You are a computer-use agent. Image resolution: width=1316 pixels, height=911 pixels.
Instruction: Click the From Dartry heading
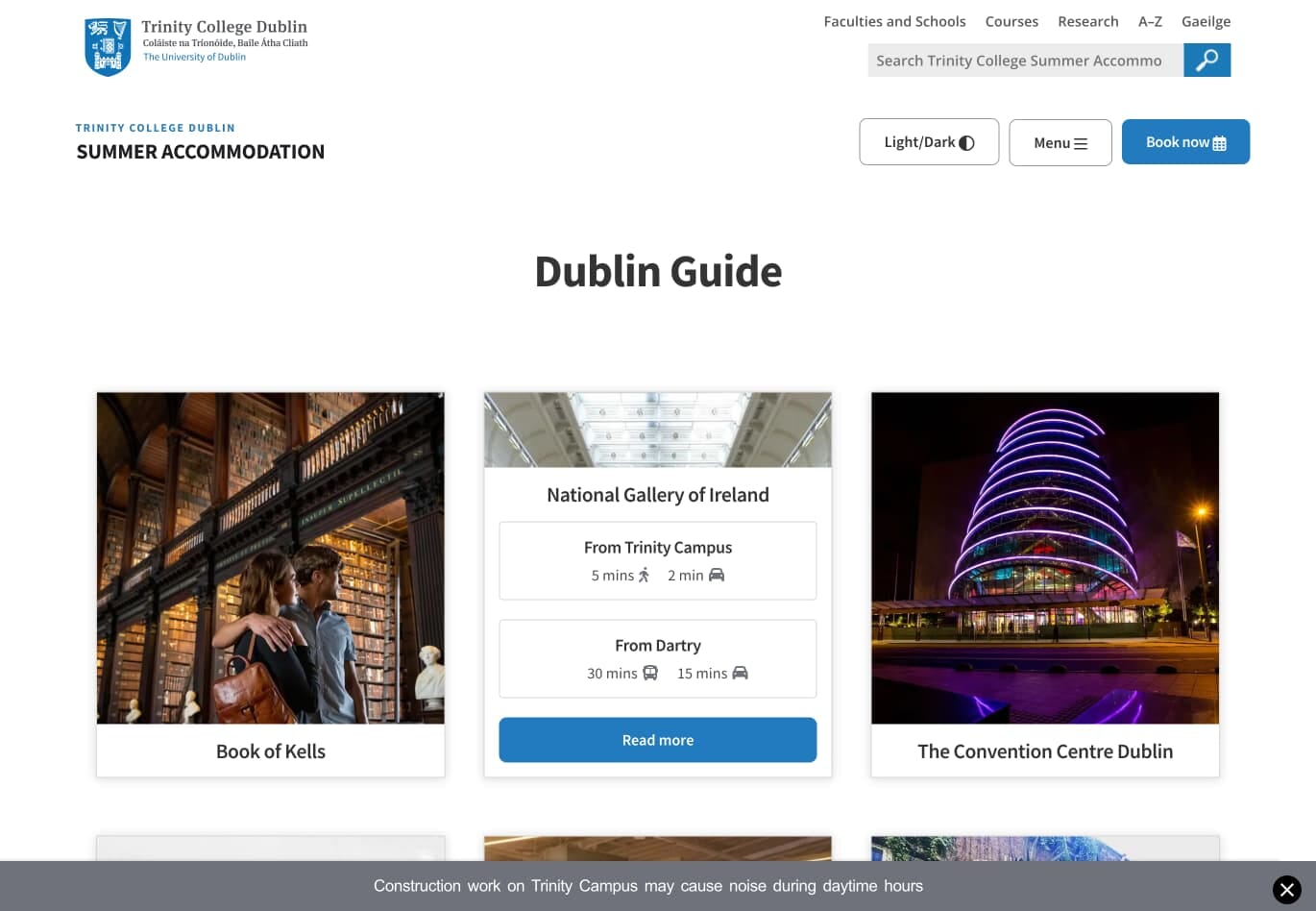658,646
